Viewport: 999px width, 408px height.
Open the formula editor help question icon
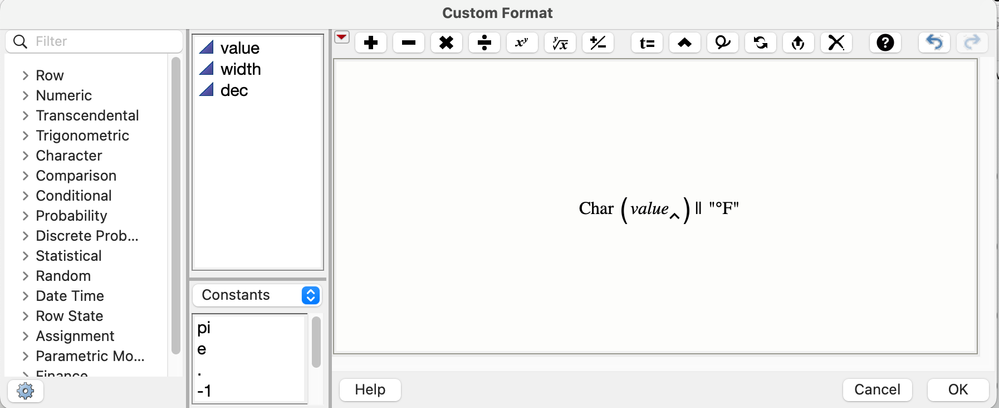click(x=886, y=43)
